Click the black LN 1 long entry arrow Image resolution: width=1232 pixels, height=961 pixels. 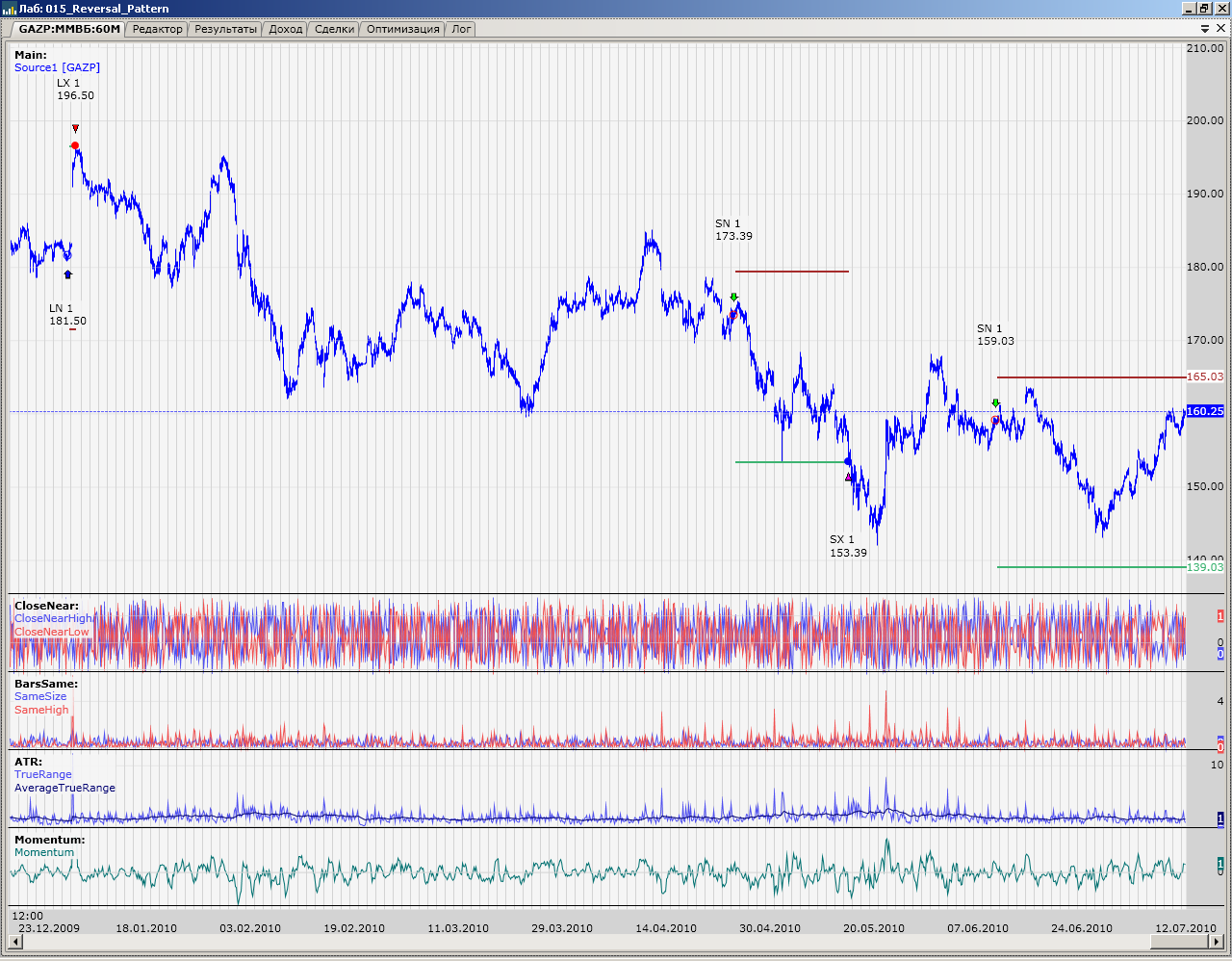[67, 274]
